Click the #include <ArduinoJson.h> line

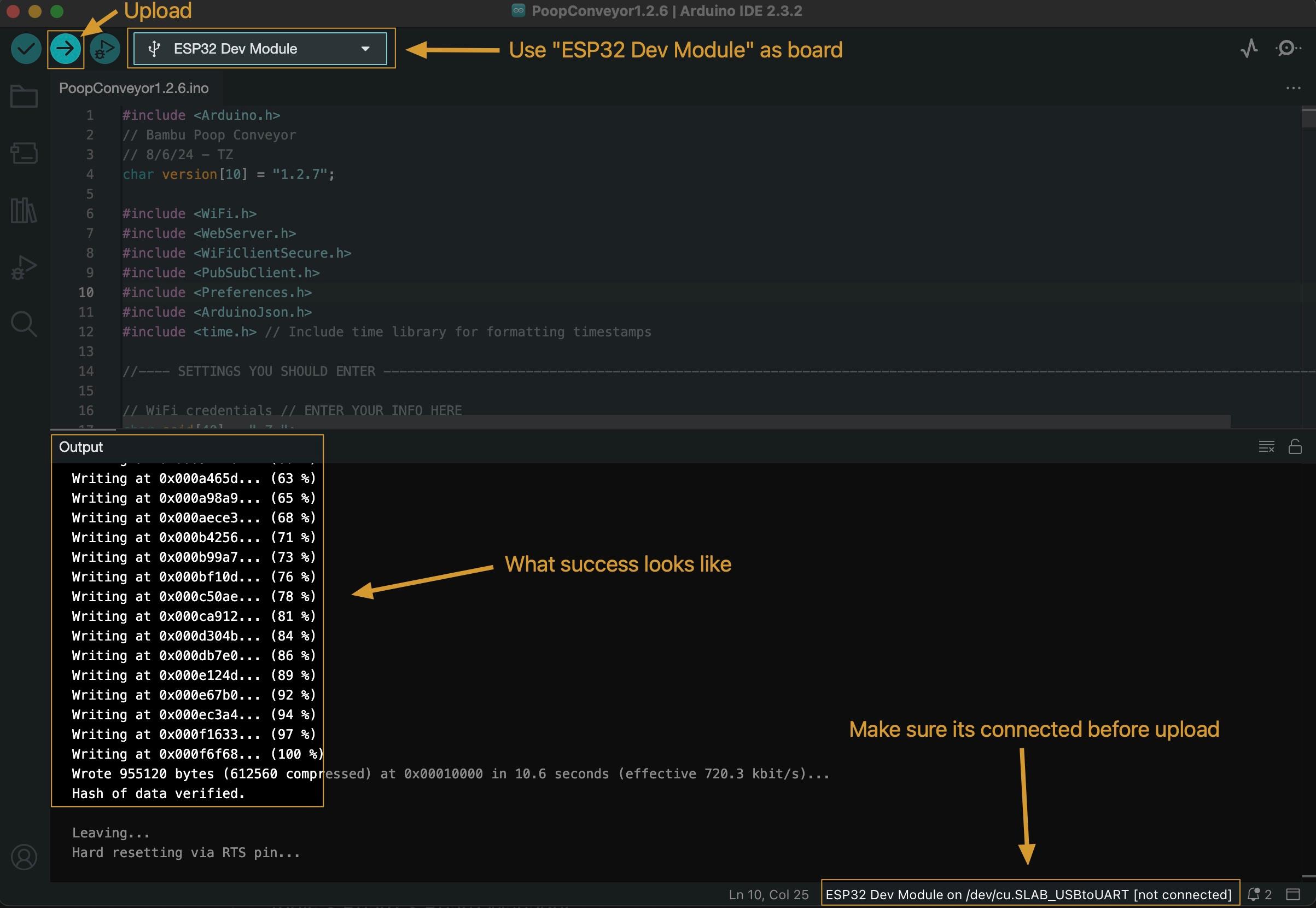217,312
